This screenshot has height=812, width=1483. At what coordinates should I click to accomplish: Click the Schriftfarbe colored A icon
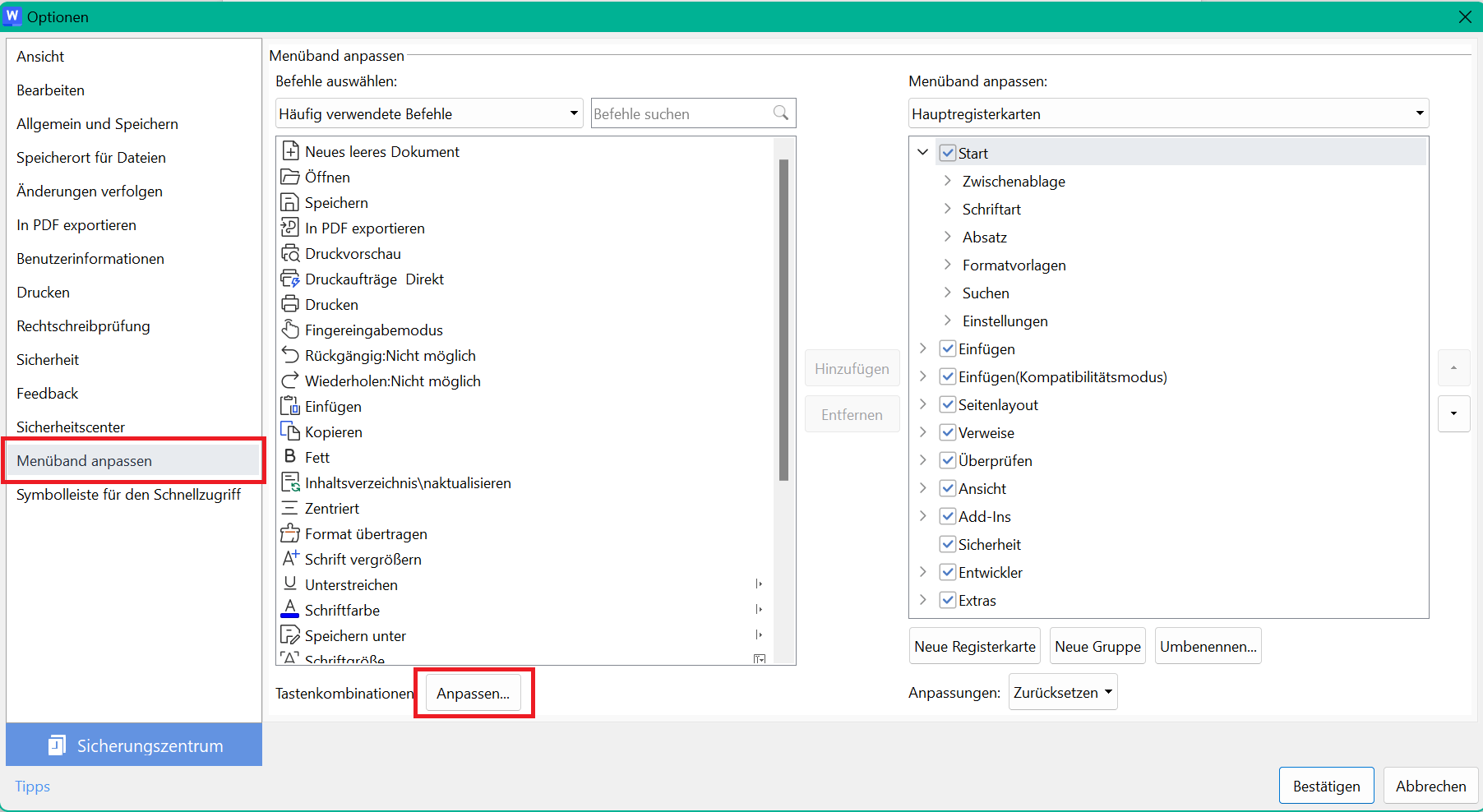(x=290, y=610)
